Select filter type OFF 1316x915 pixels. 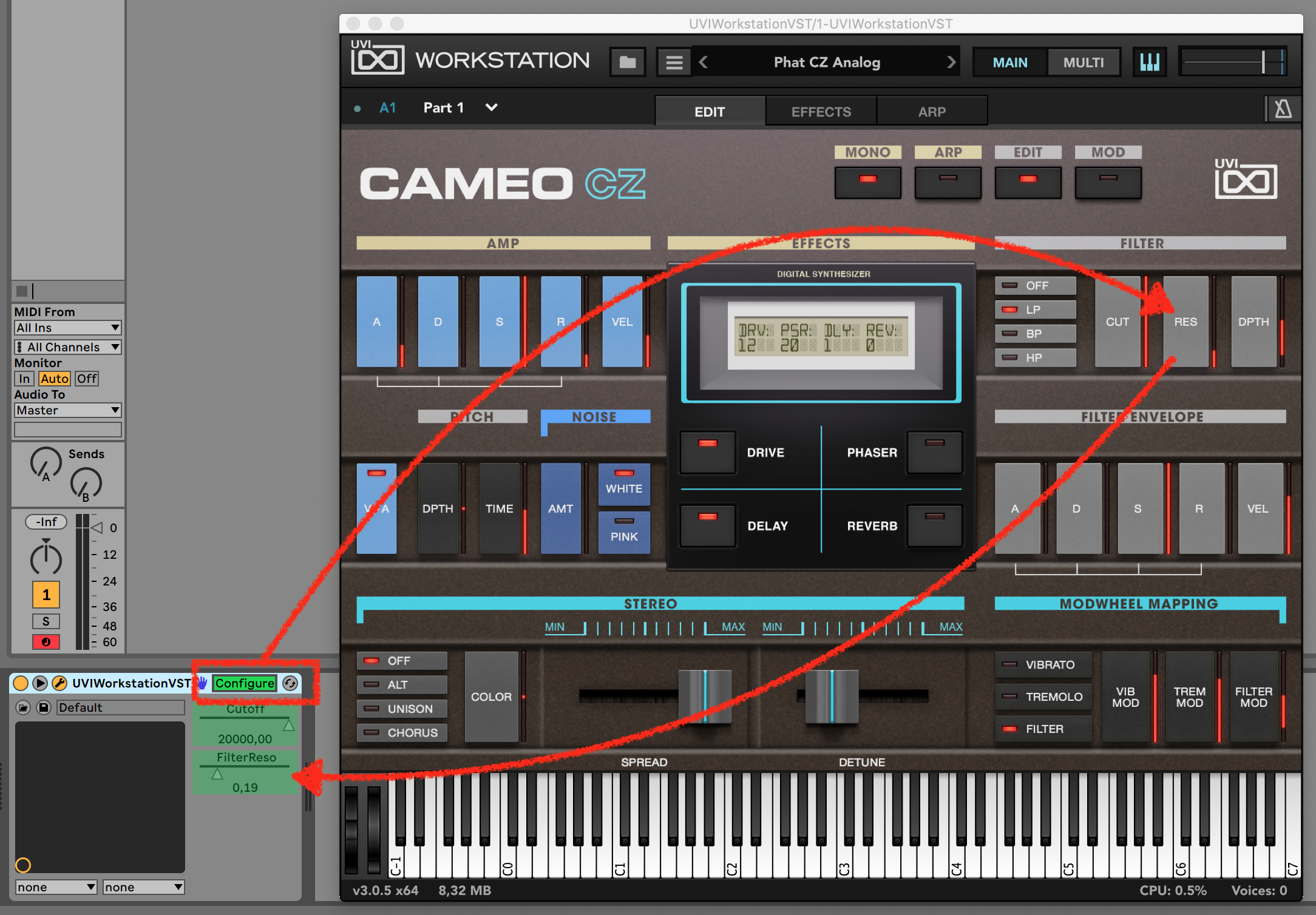pyautogui.click(x=1036, y=285)
